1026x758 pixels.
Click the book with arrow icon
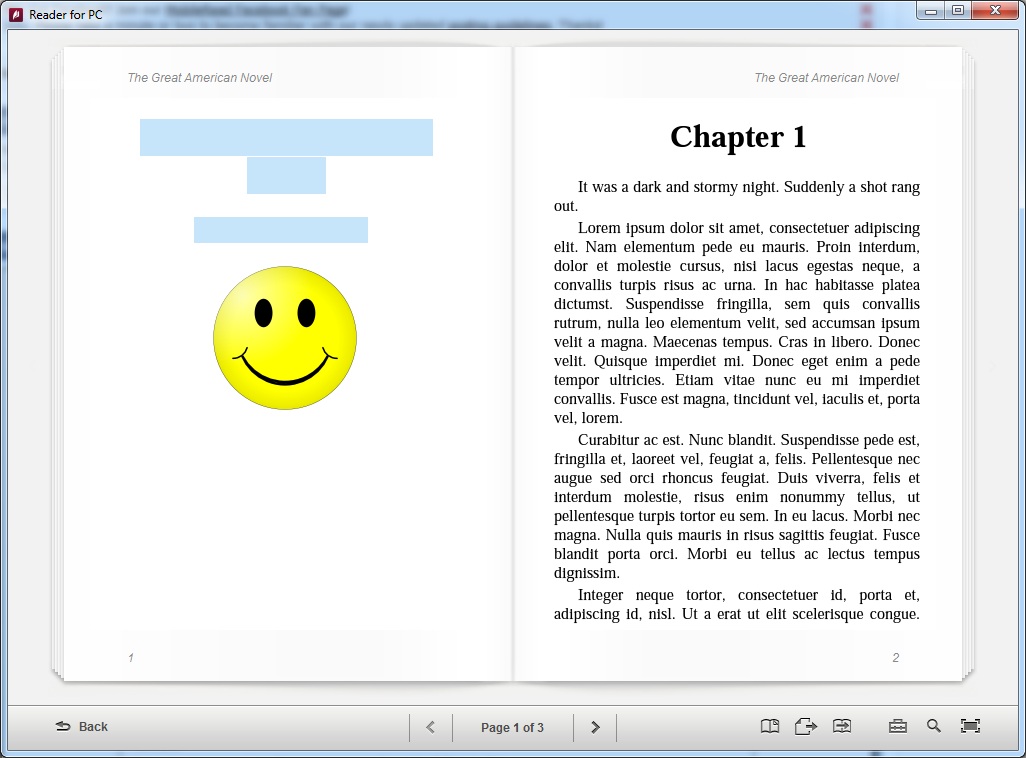pyautogui.click(x=841, y=726)
